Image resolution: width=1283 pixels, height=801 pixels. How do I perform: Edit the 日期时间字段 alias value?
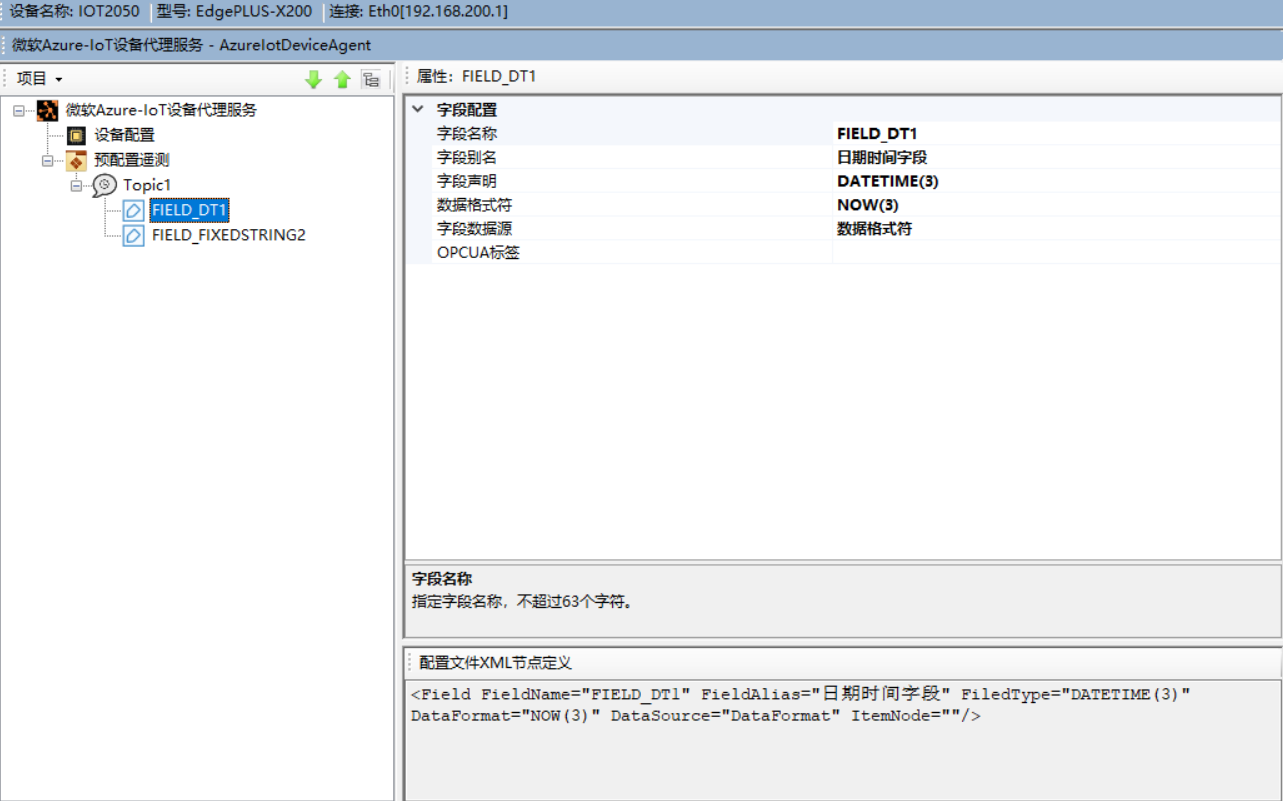tap(1056, 157)
